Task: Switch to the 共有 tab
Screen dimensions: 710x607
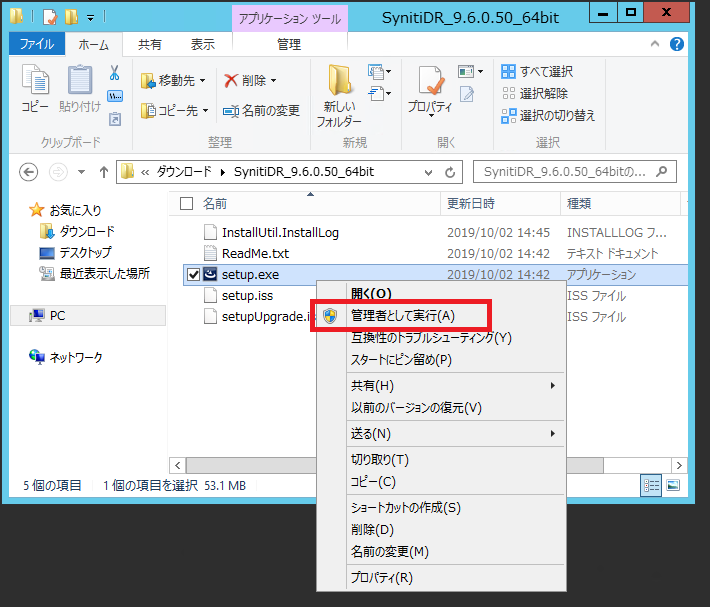Action: 149,44
